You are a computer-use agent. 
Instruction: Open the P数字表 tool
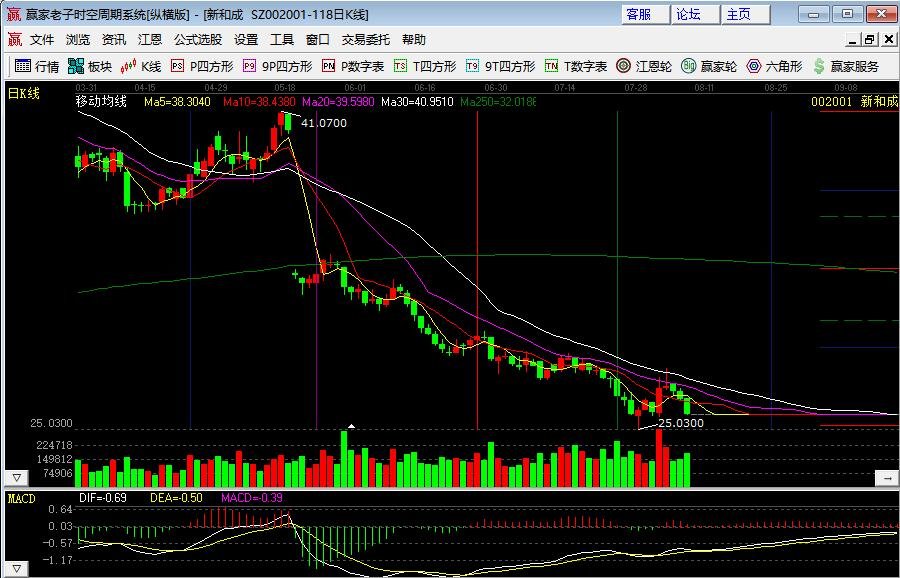point(352,67)
